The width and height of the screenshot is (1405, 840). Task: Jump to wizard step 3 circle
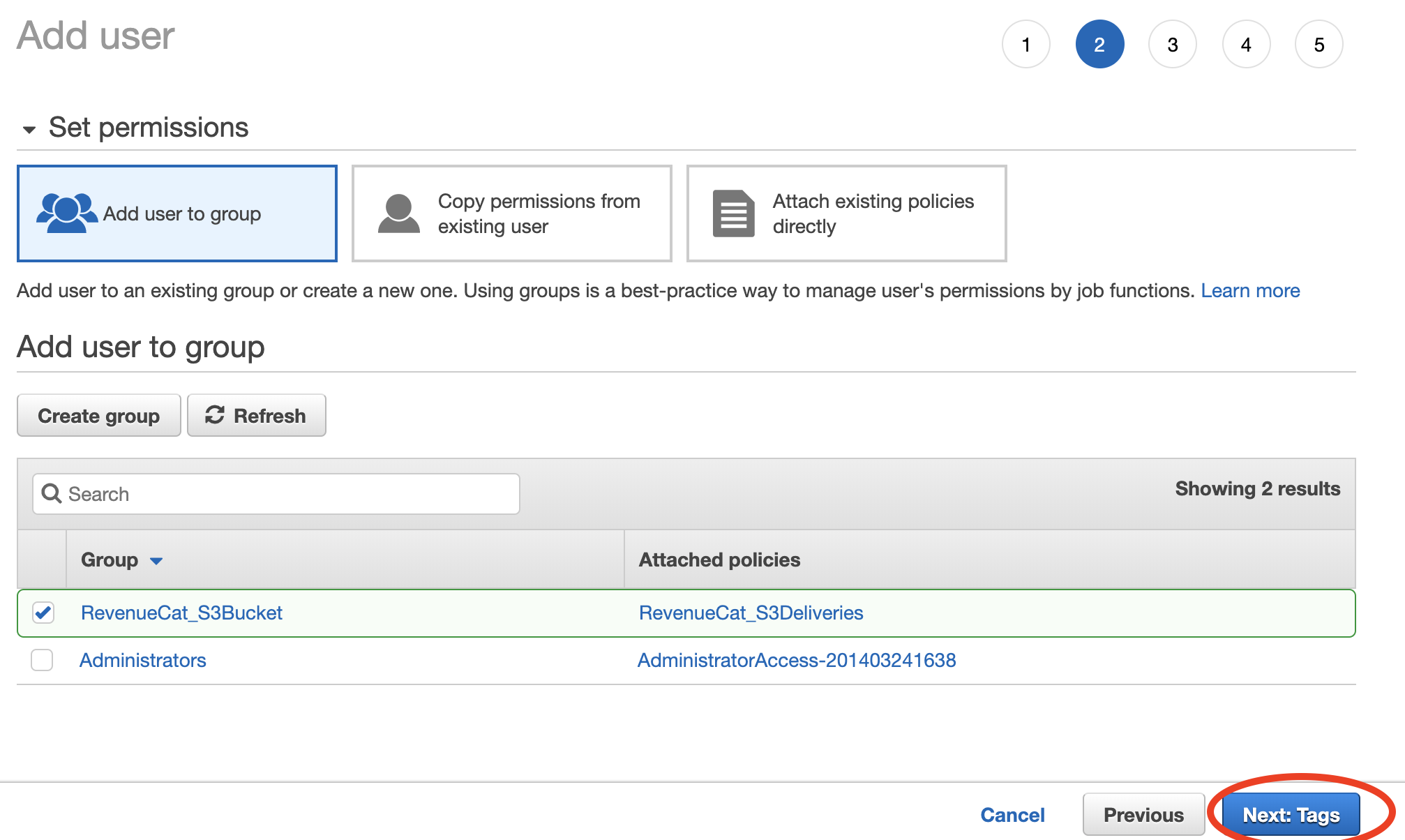pos(1172,45)
